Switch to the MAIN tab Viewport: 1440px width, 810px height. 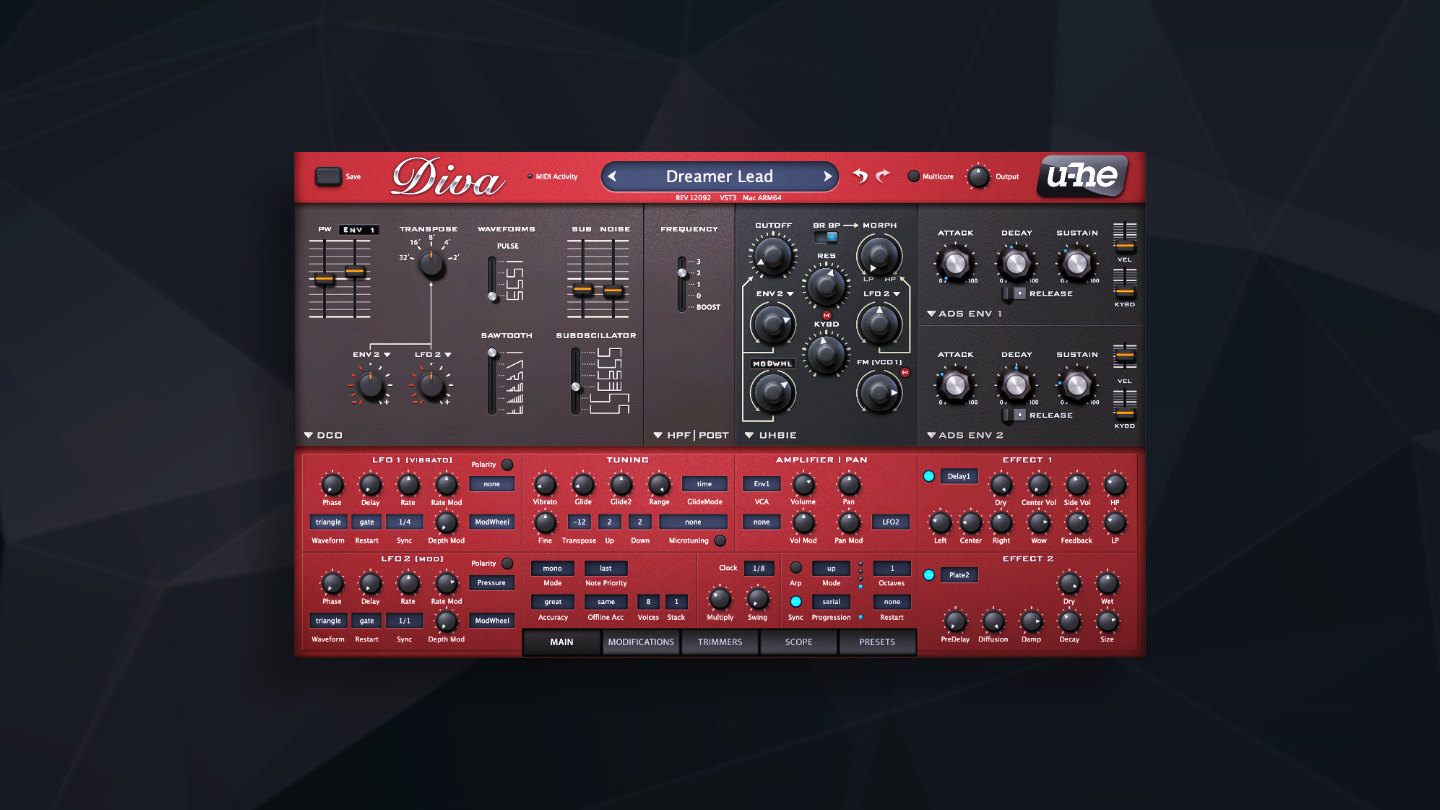click(x=562, y=642)
